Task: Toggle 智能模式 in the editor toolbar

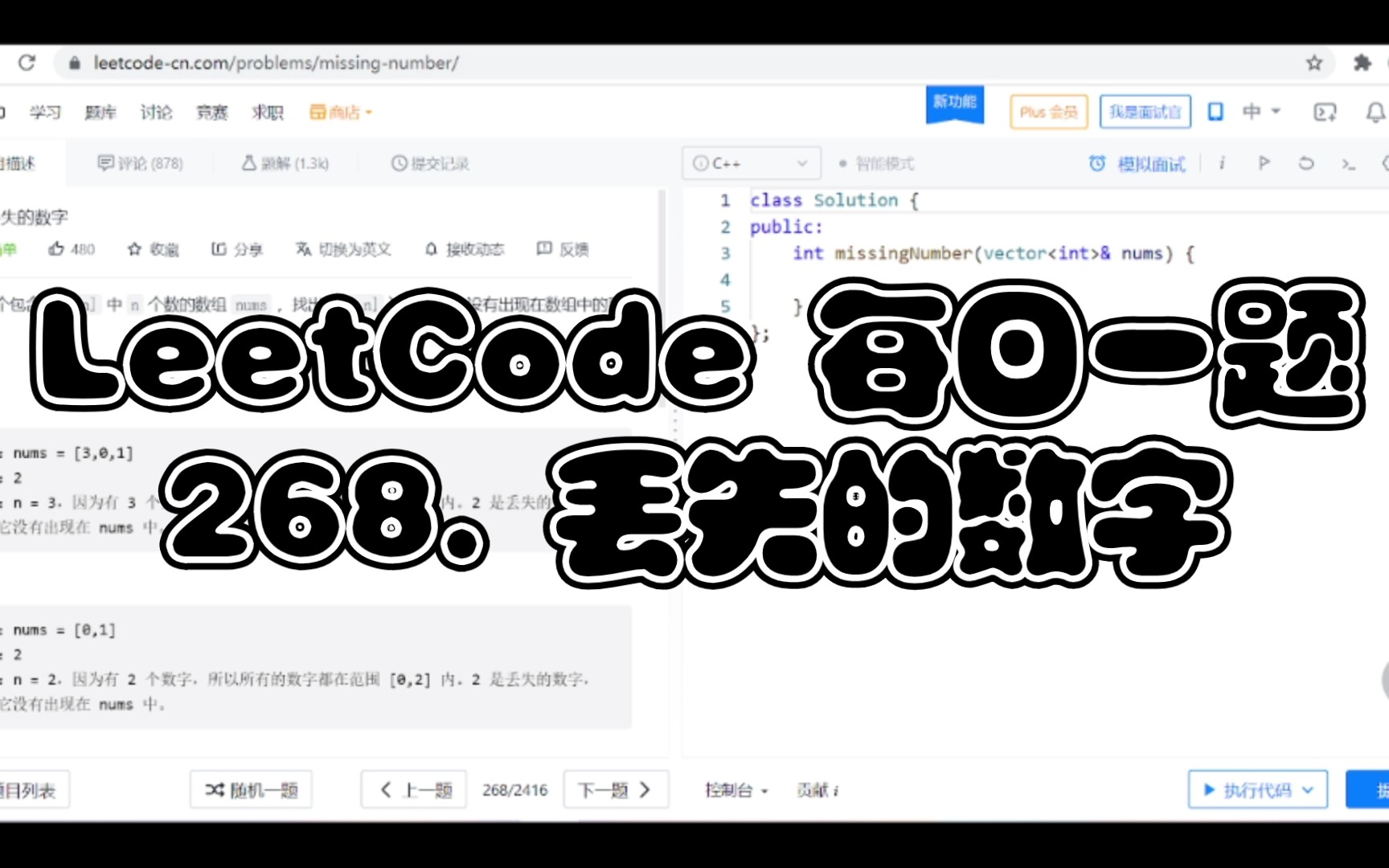Action: (876, 163)
